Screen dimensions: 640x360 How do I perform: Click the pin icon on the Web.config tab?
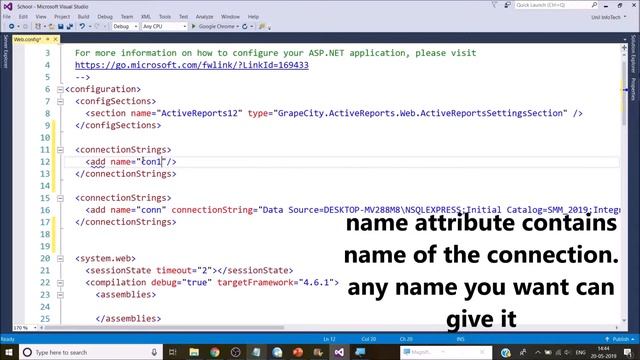click(48, 39)
